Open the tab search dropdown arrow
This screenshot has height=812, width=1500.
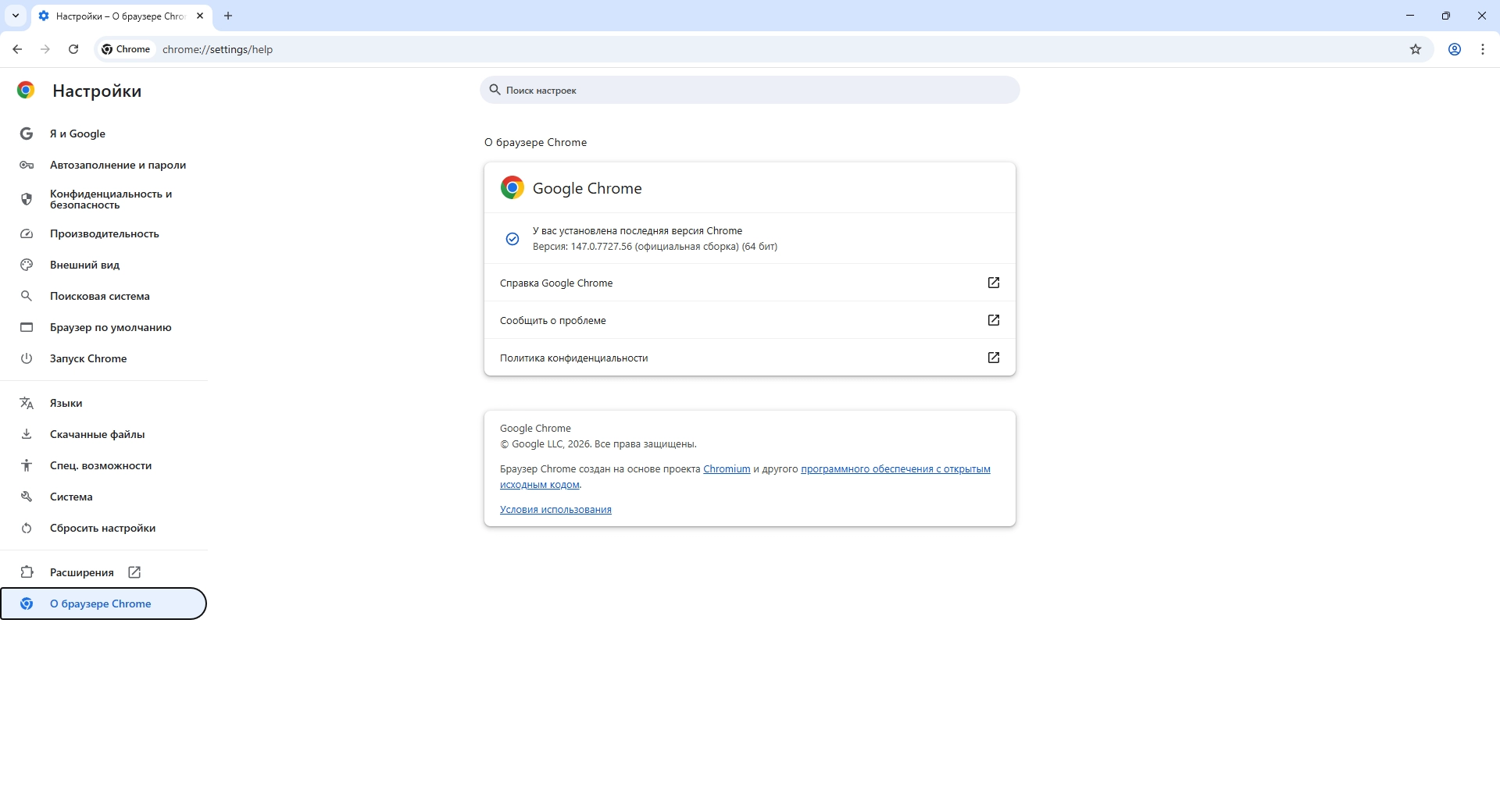point(16,16)
